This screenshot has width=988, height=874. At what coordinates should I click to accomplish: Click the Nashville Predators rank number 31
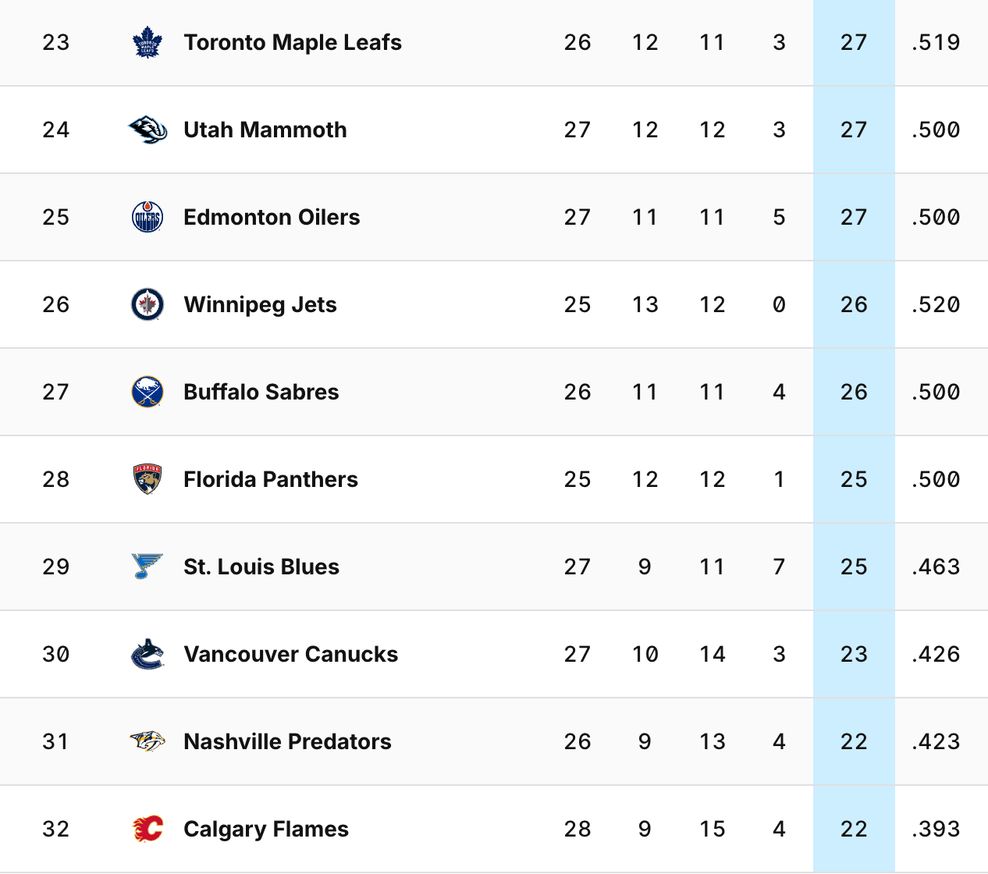point(56,742)
